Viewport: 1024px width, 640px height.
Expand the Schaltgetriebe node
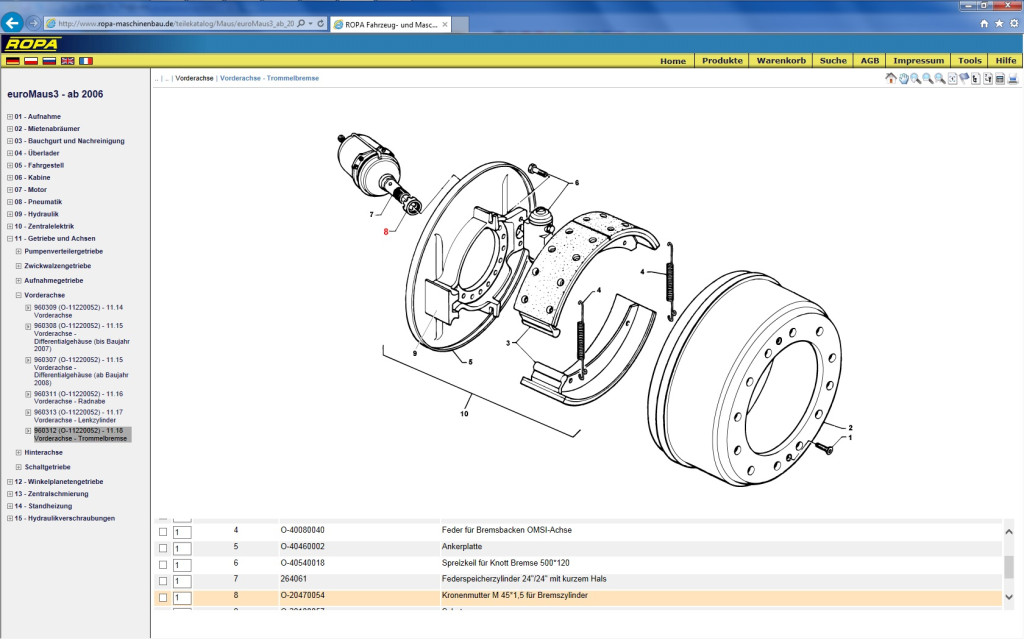point(19,467)
